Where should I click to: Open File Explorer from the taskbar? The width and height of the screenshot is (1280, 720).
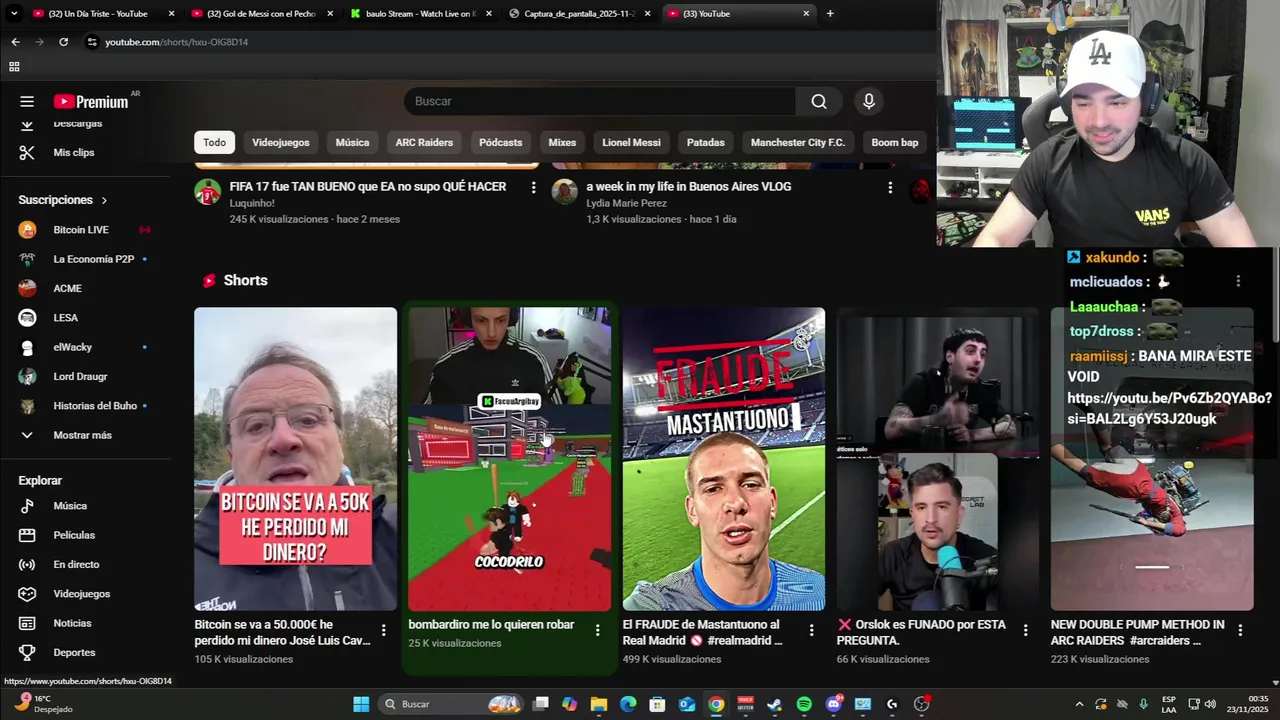598,704
